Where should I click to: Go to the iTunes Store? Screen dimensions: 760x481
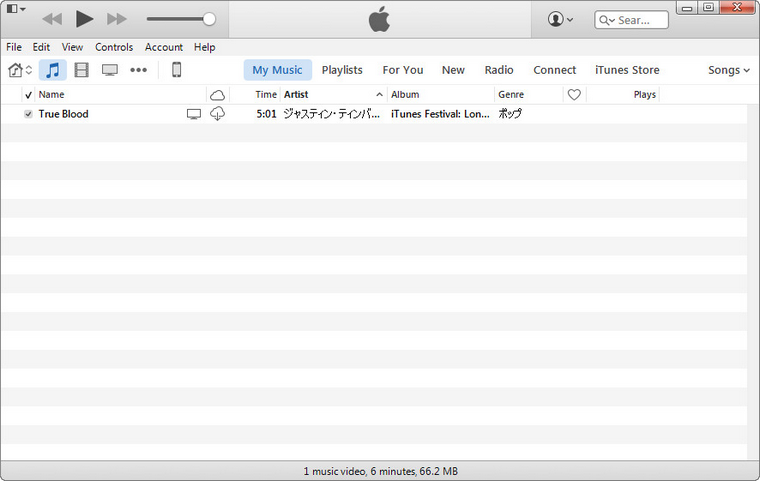coord(627,70)
